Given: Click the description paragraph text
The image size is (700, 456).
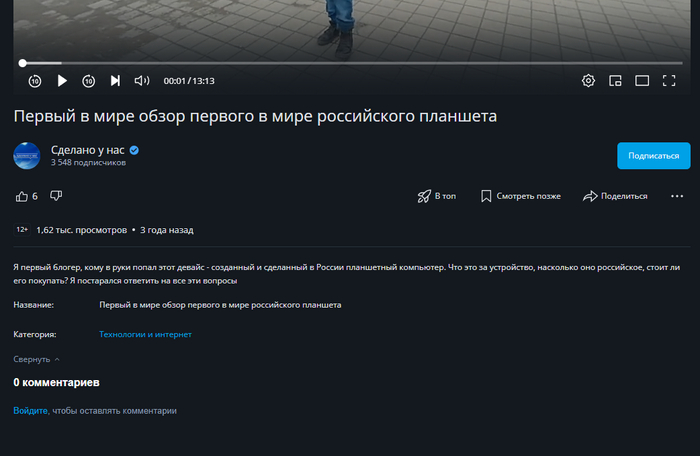Looking at the screenshot, I should click(346, 274).
